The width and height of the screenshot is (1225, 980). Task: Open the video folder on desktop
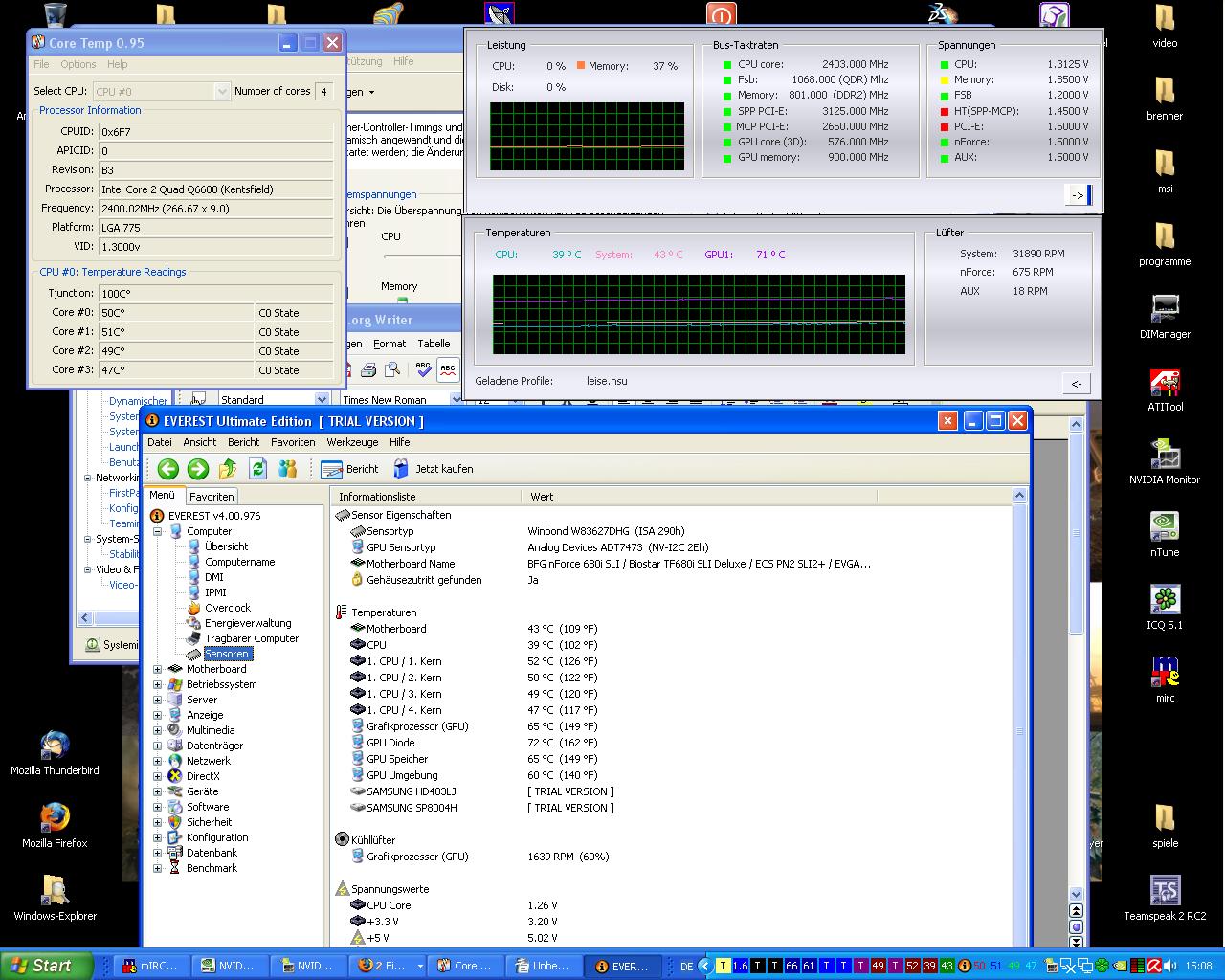tap(1165, 26)
